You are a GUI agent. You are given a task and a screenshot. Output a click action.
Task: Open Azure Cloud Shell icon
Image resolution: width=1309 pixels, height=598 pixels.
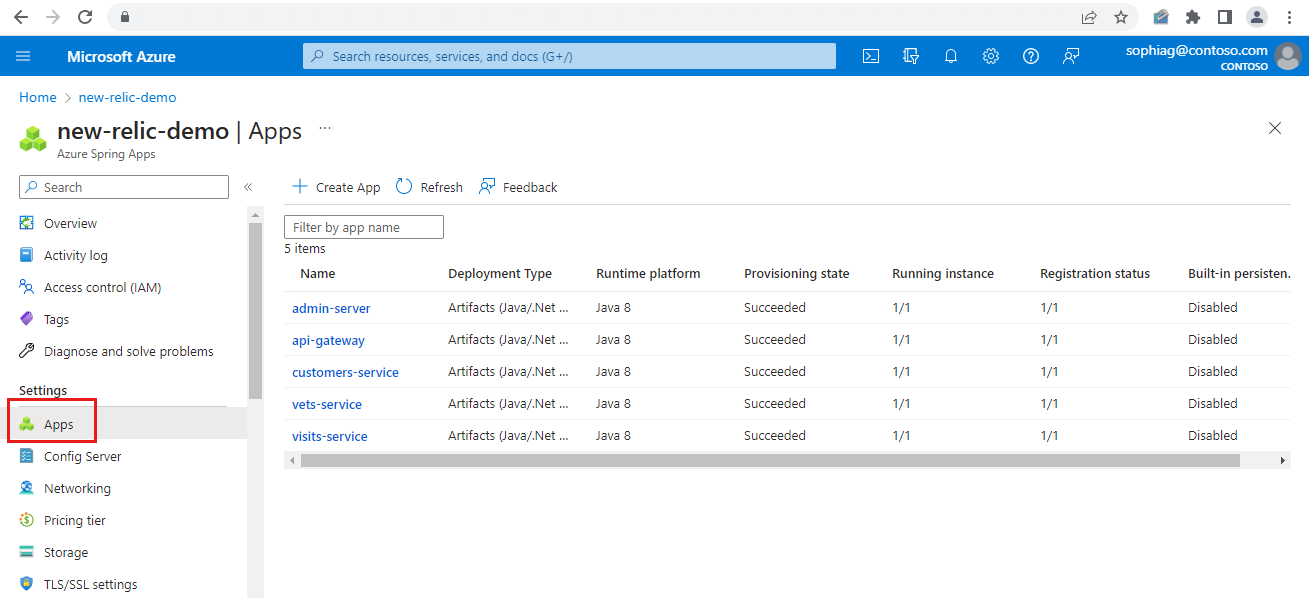[x=871, y=56]
